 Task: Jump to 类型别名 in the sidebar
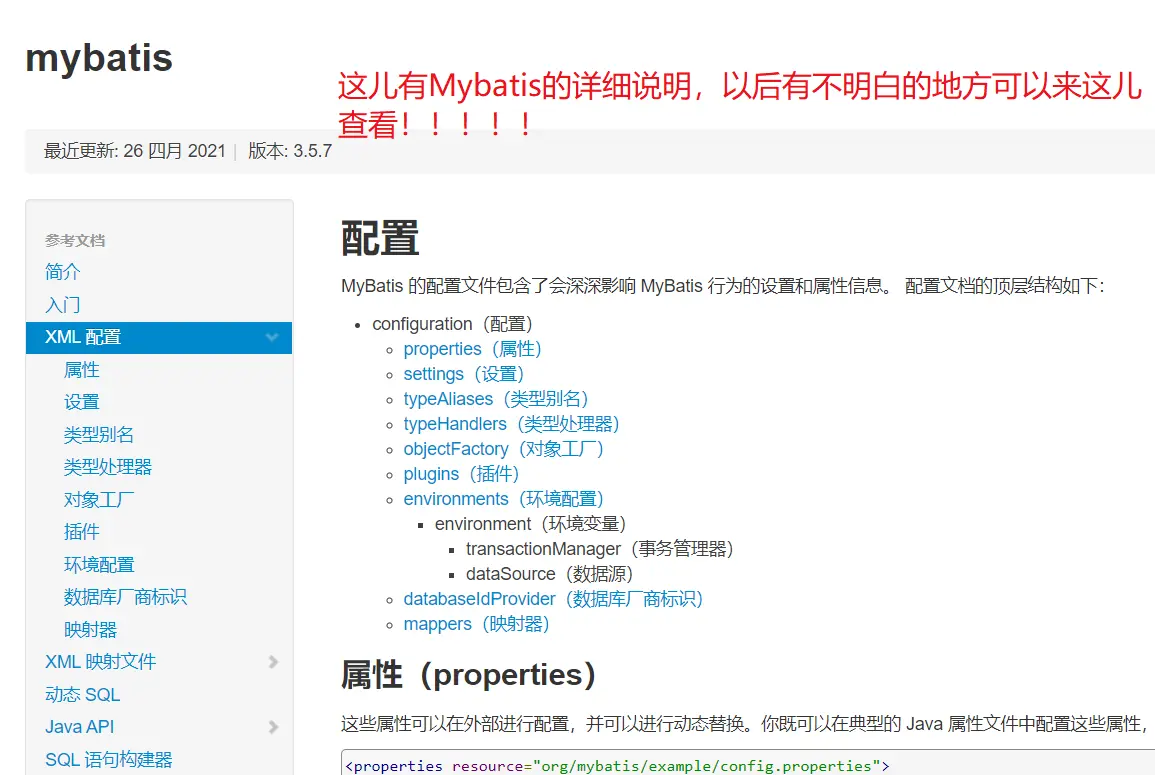point(99,435)
